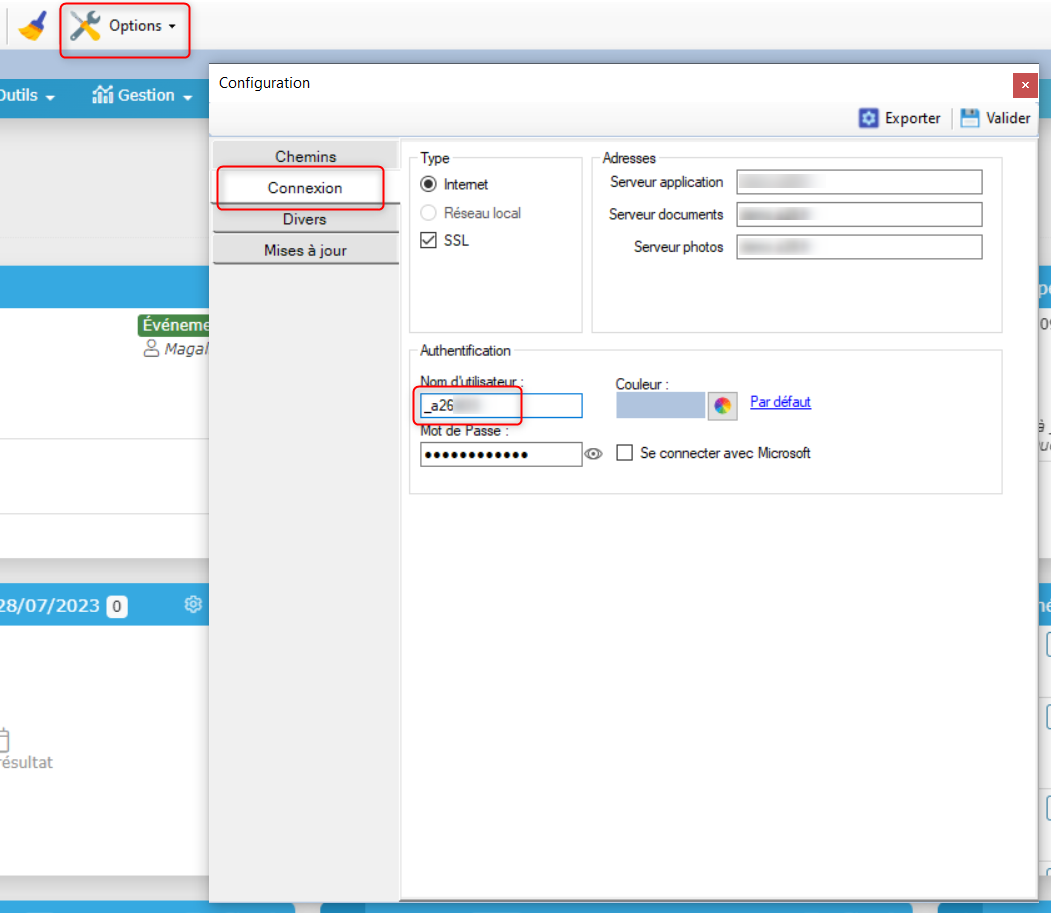Expand the Options dropdown arrow
1051x913 pixels.
coord(172,27)
